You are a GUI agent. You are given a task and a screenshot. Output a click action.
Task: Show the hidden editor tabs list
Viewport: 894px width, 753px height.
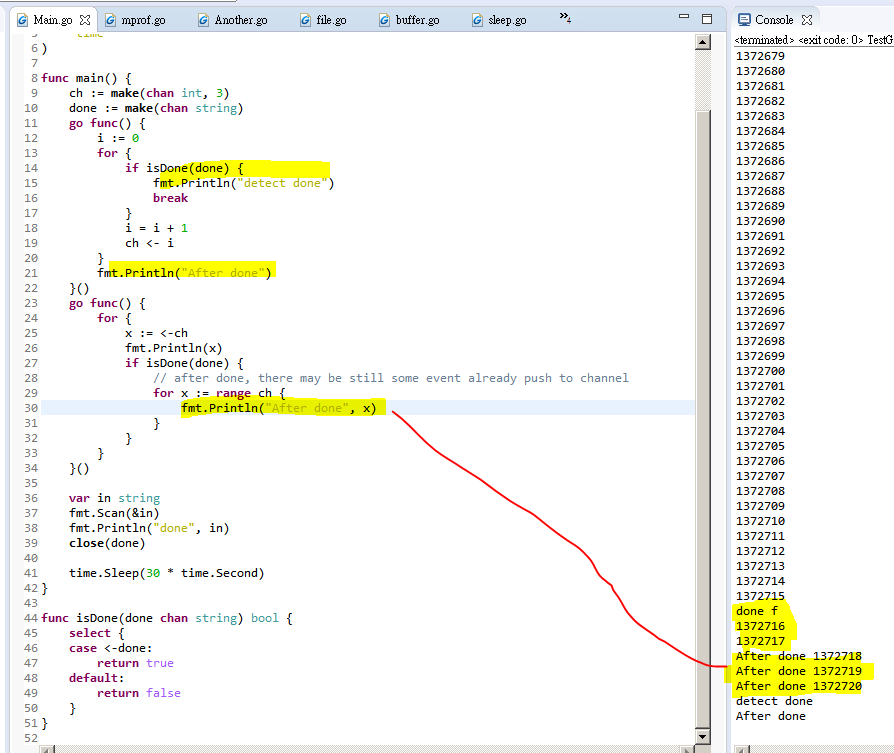pos(565,18)
